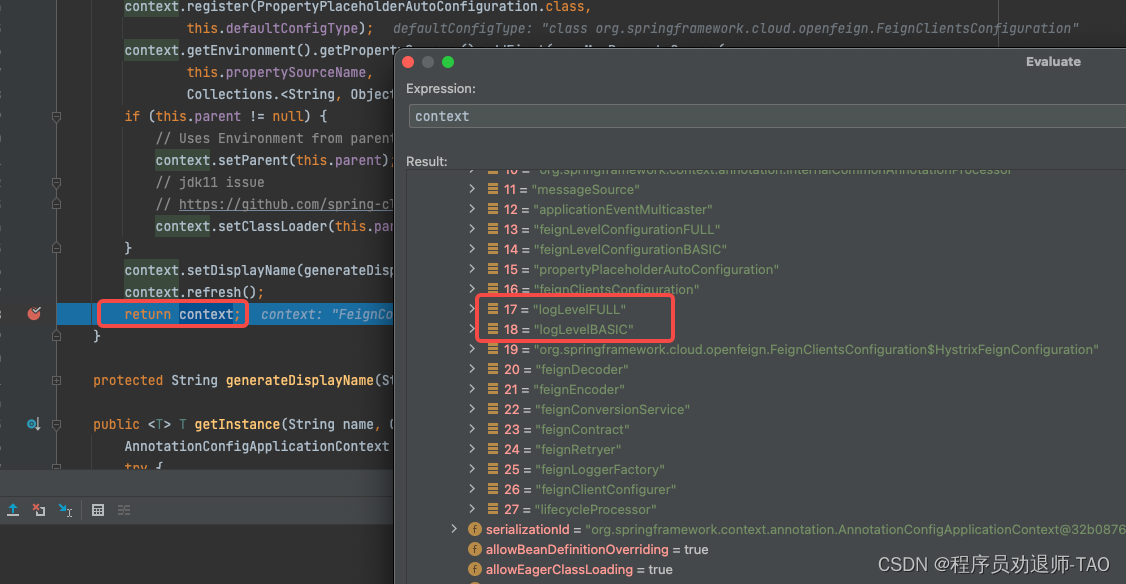
Task: Close the Evaluate window with the red button
Action: coord(408,62)
